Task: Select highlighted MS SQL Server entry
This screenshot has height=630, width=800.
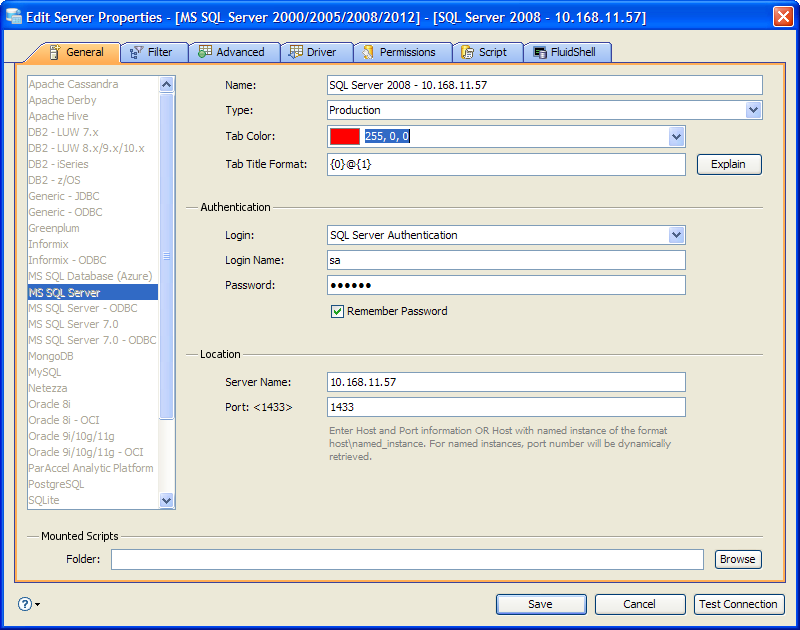Action: (x=92, y=292)
